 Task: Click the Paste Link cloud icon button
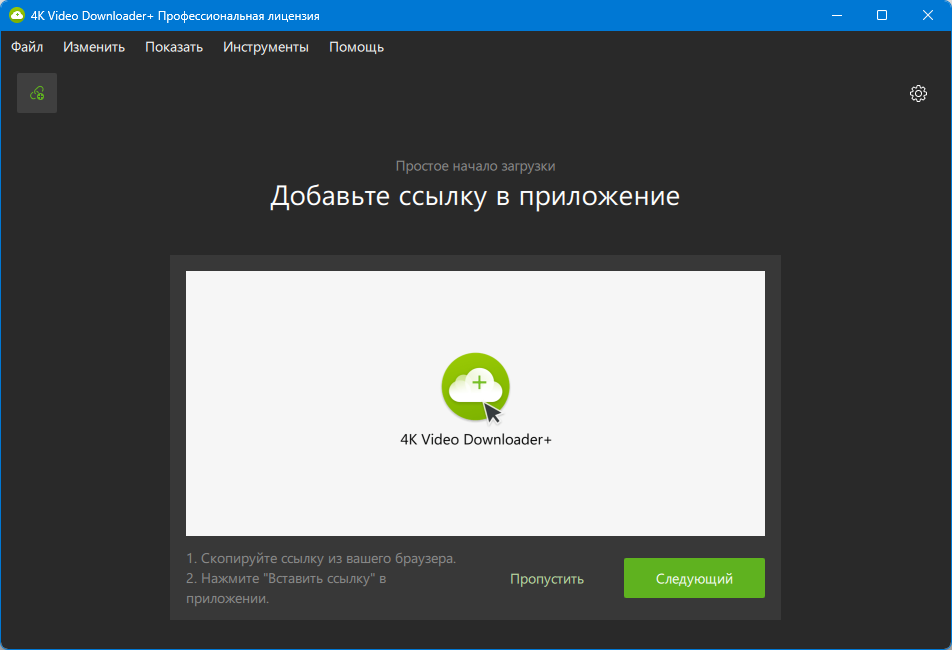pos(37,93)
